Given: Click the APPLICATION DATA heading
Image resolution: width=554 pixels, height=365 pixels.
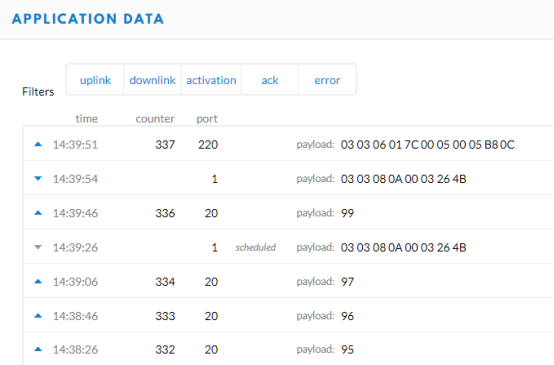Looking at the screenshot, I should tap(88, 19).
